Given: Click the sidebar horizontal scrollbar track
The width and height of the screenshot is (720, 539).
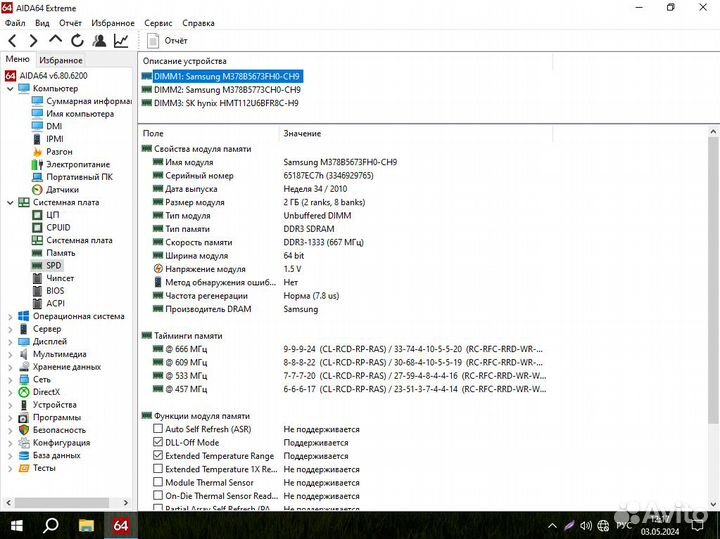Looking at the screenshot, I should coord(70,503).
